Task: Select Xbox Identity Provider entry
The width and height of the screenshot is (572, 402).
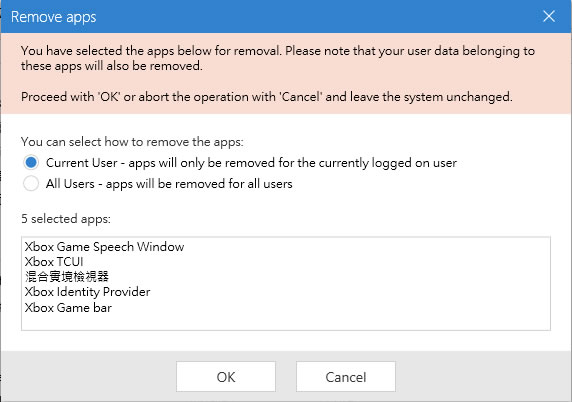Action: click(x=87, y=292)
